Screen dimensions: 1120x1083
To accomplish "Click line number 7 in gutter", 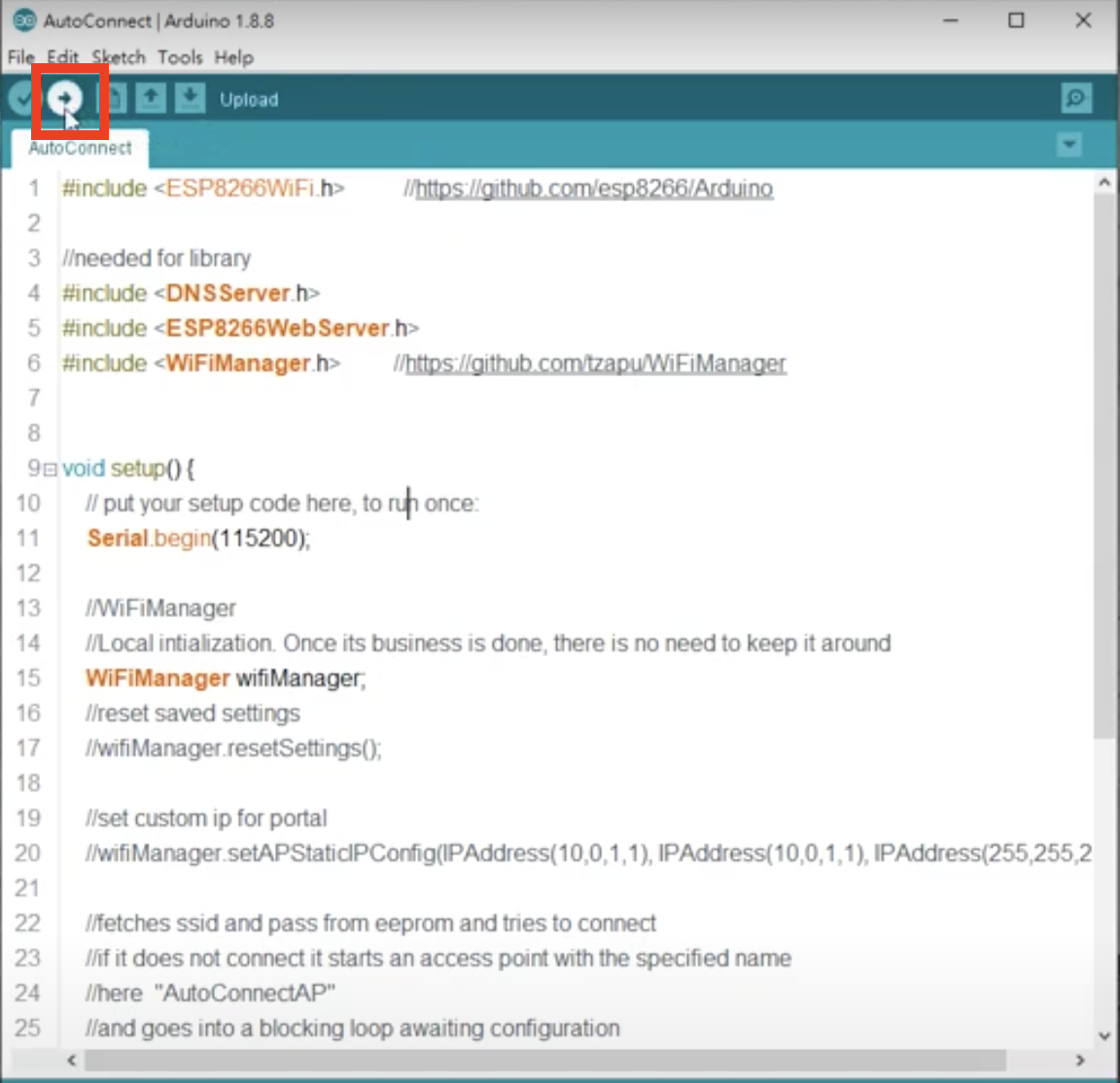I will click(x=34, y=398).
